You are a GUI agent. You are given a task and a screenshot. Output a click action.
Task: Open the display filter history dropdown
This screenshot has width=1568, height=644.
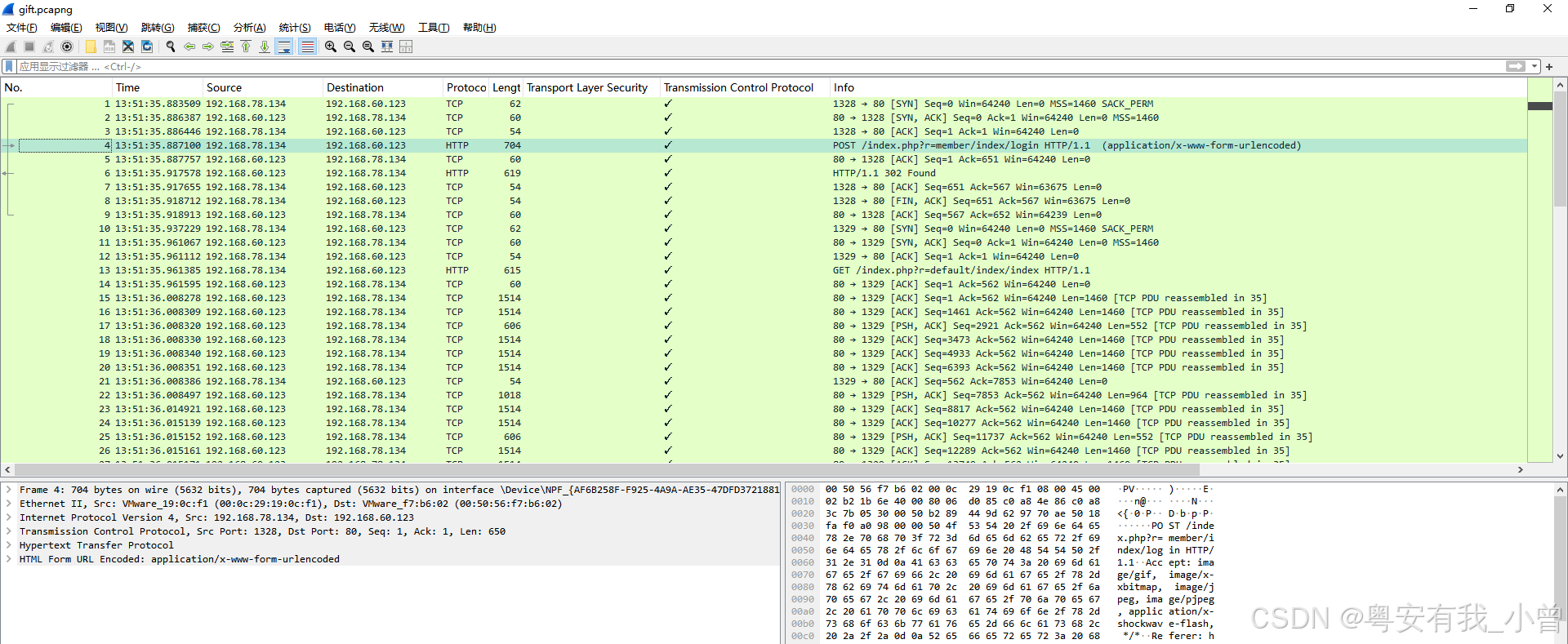pos(1535,66)
